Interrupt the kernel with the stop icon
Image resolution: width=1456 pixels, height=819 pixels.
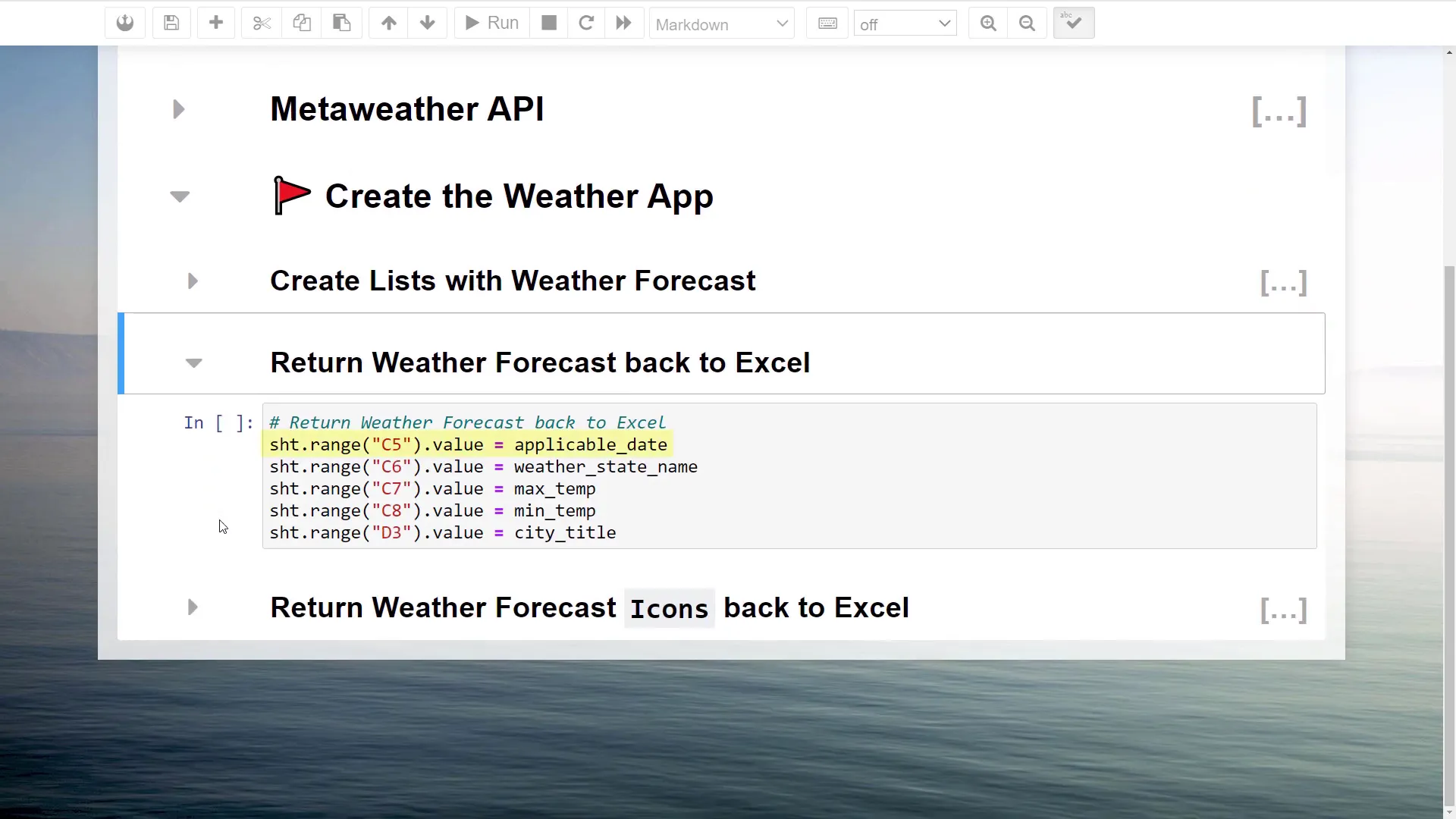(548, 23)
